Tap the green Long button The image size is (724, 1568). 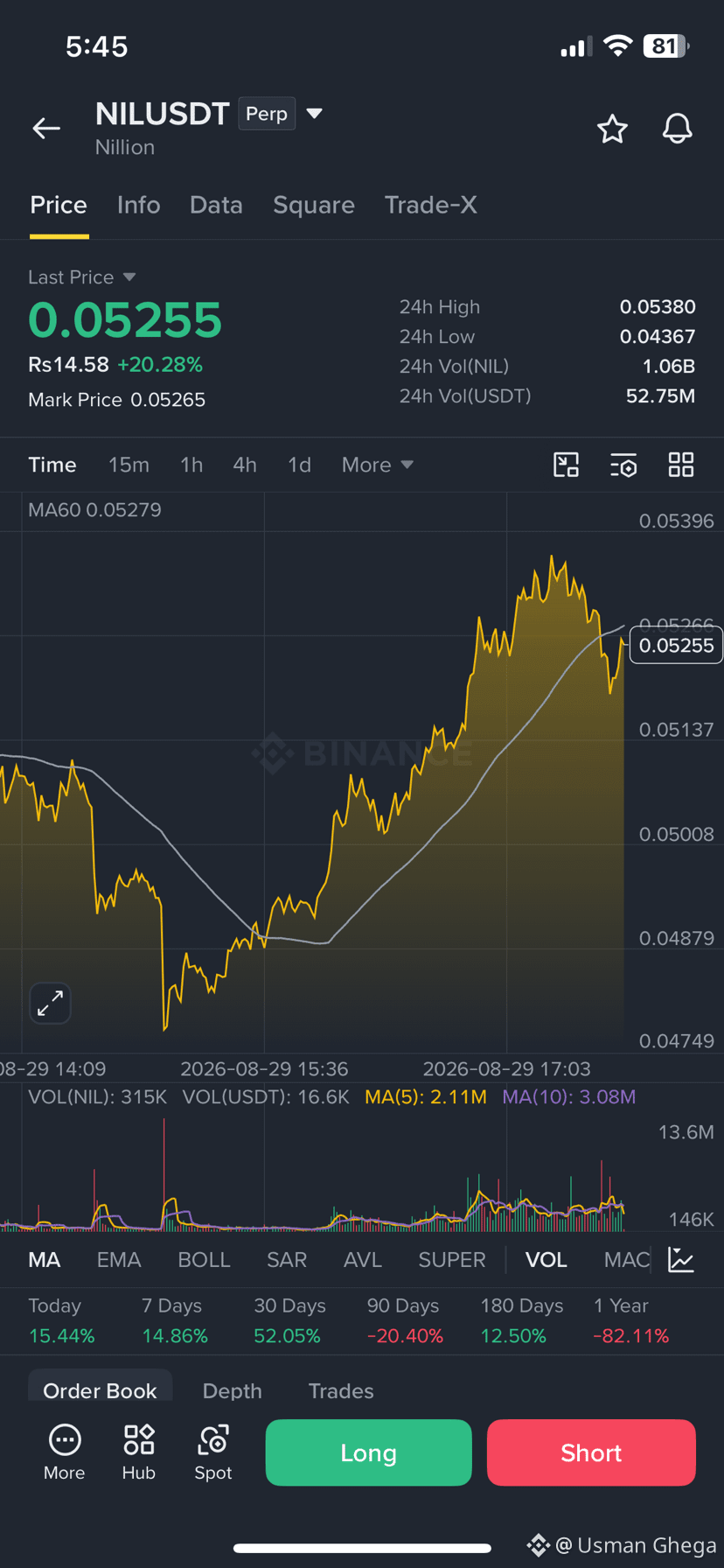tap(368, 1452)
